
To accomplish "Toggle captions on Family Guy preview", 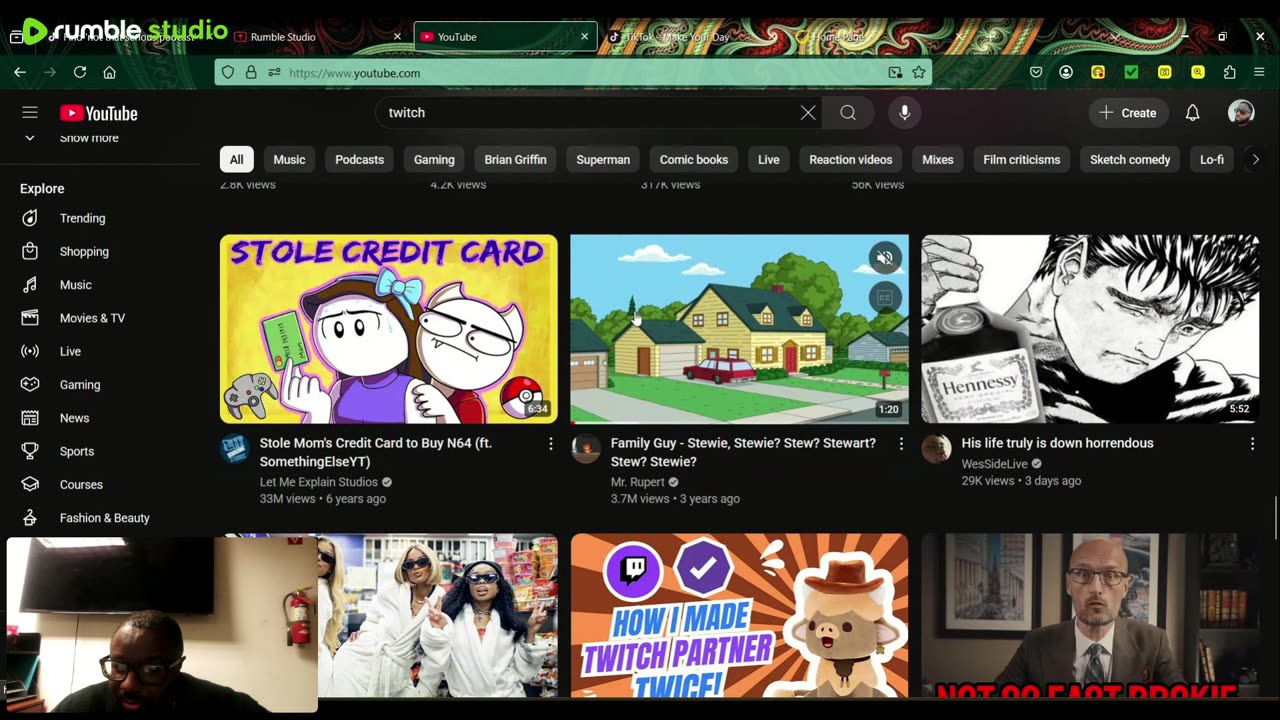I will click(885, 298).
